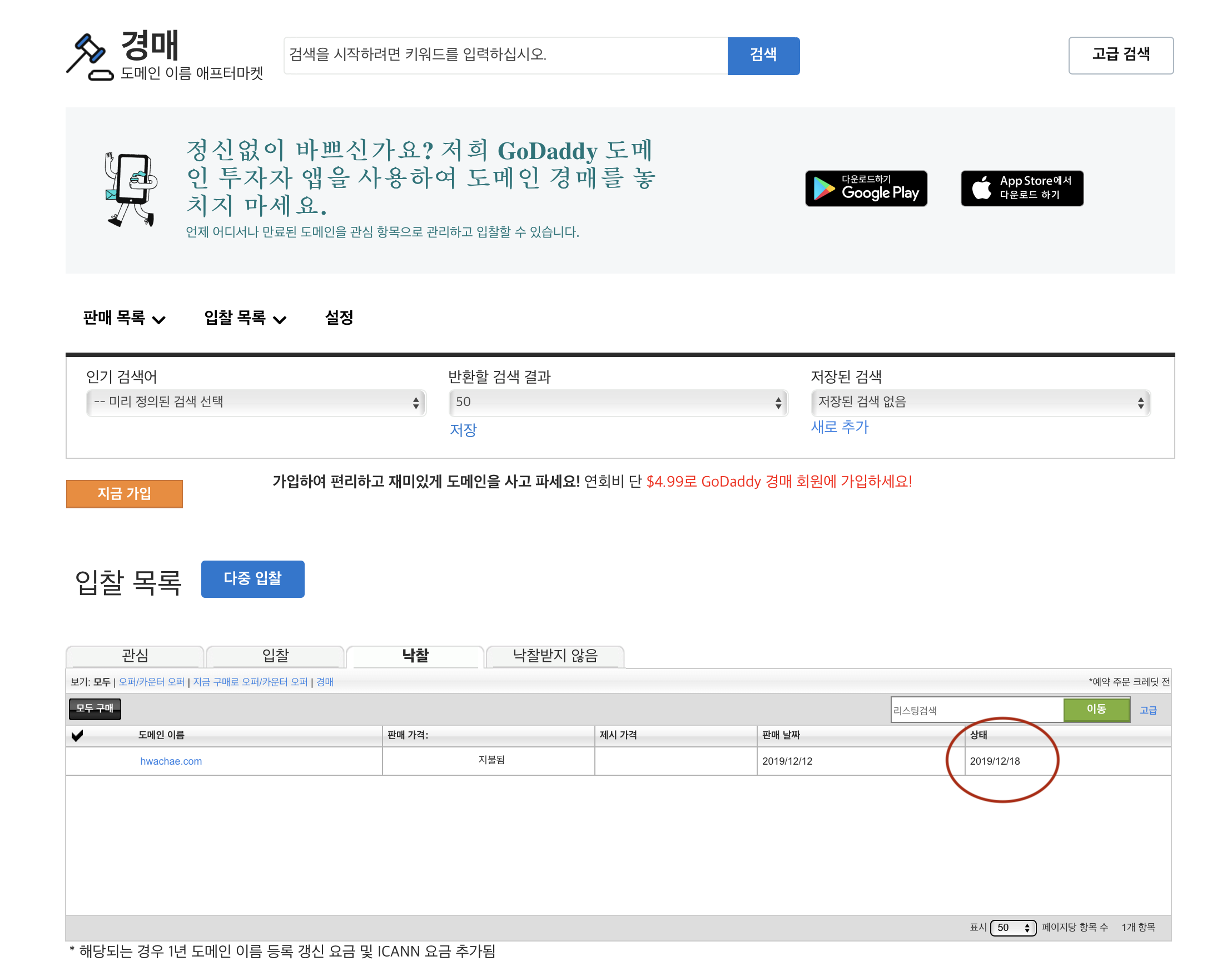Image resolution: width=1232 pixels, height=971 pixels.
Task: Open the 반환할 검색 결과 dropdown showing 50
Action: [618, 403]
